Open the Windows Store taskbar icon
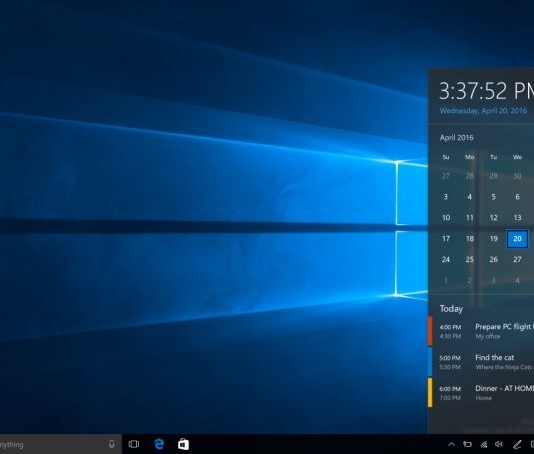This screenshot has height=454, width=534. coord(183,444)
